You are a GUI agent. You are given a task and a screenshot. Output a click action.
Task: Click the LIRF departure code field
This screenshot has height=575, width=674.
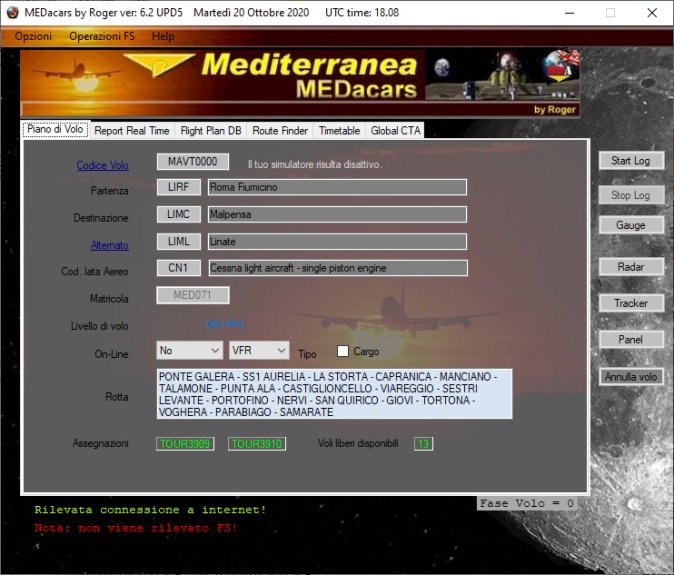click(178, 187)
